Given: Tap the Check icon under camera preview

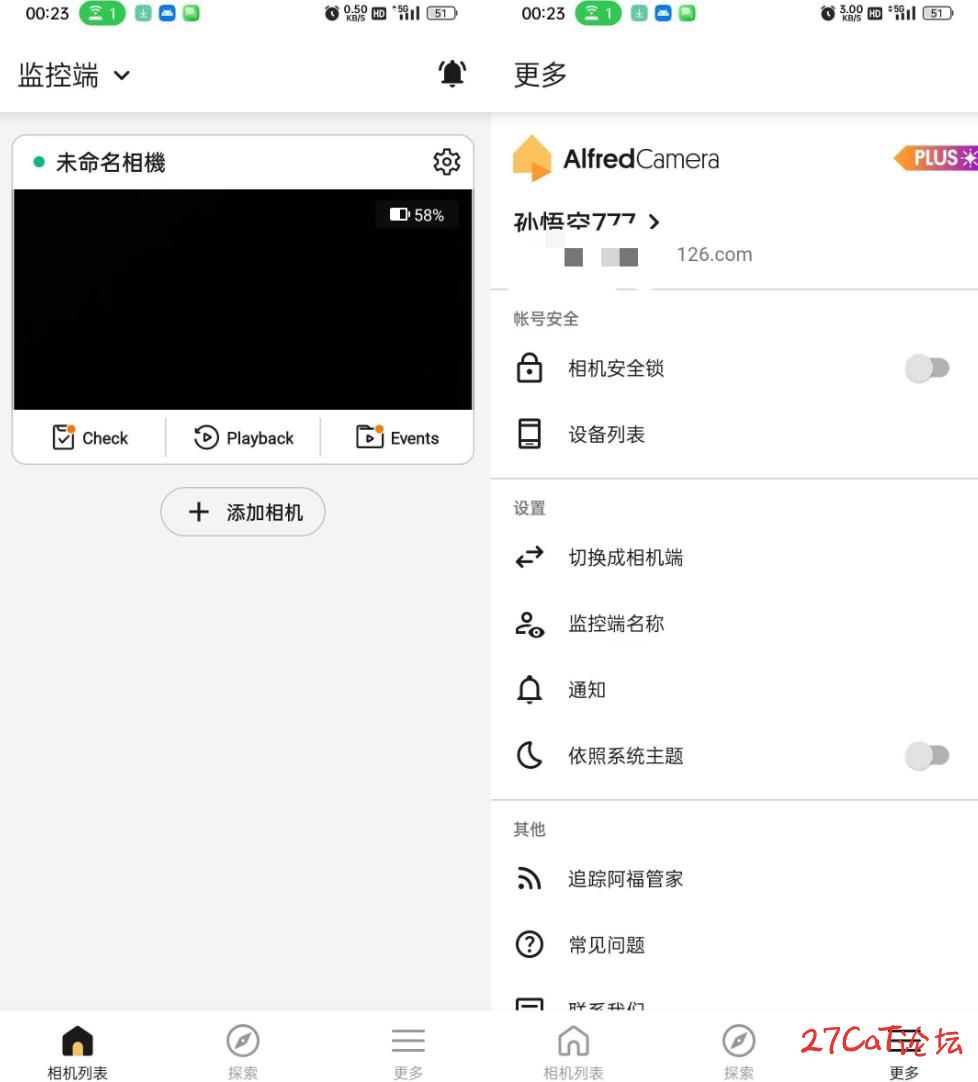Looking at the screenshot, I should 63,437.
